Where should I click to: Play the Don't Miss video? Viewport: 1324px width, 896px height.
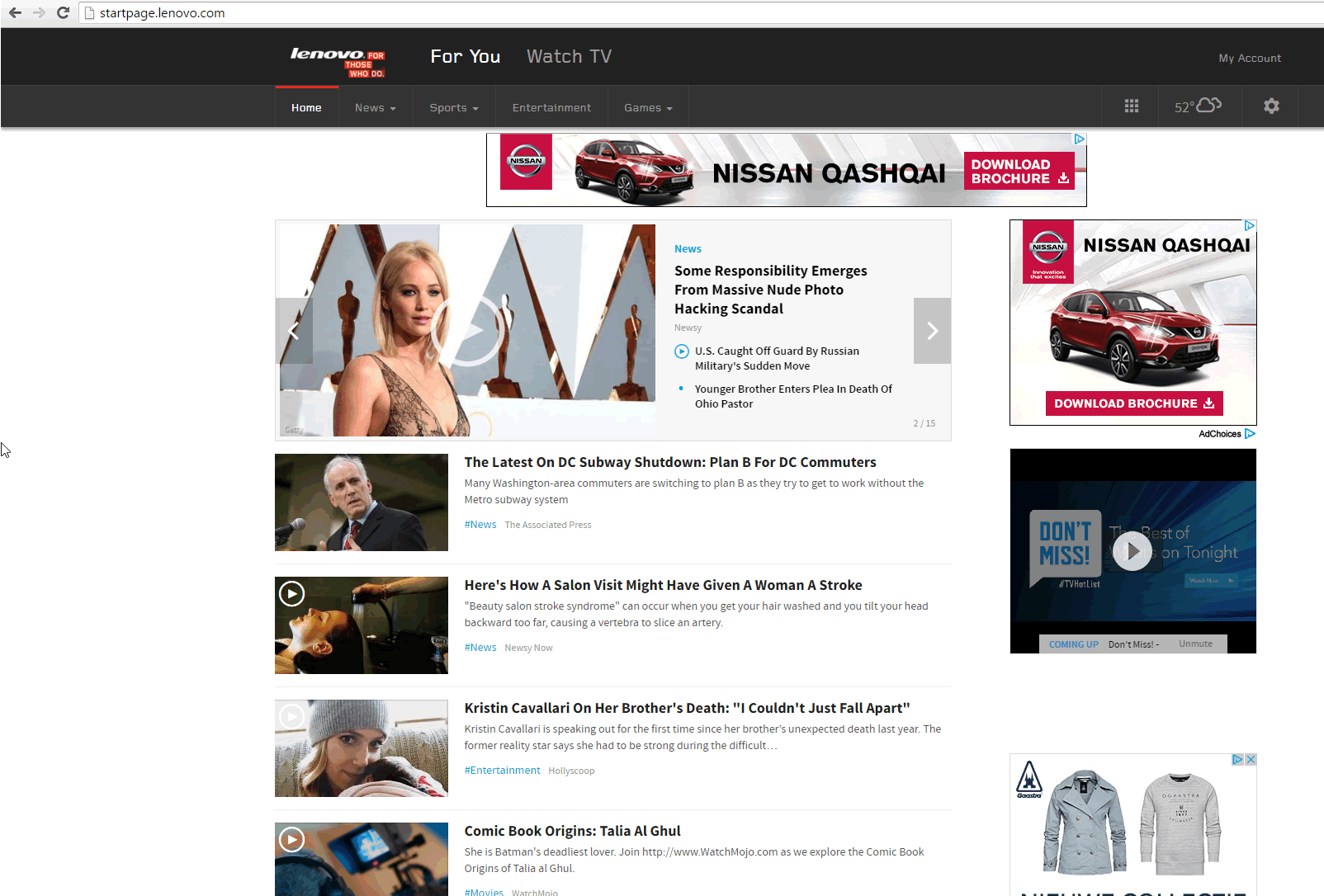click(x=1132, y=550)
